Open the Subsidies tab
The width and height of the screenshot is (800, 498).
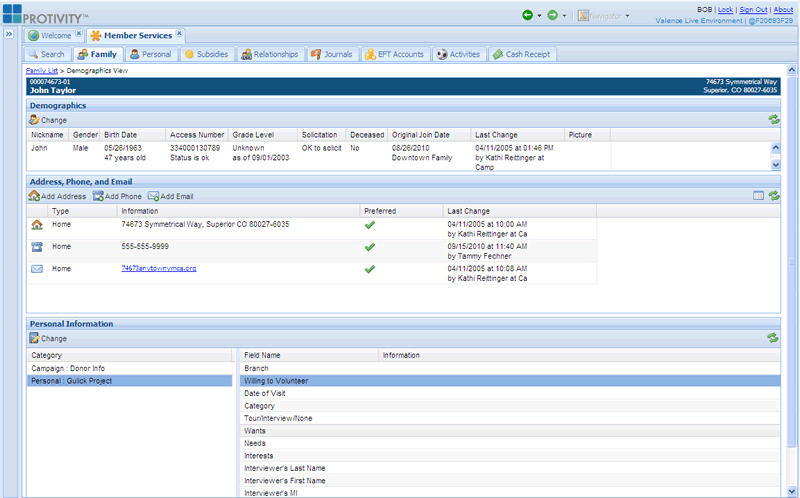click(x=207, y=54)
